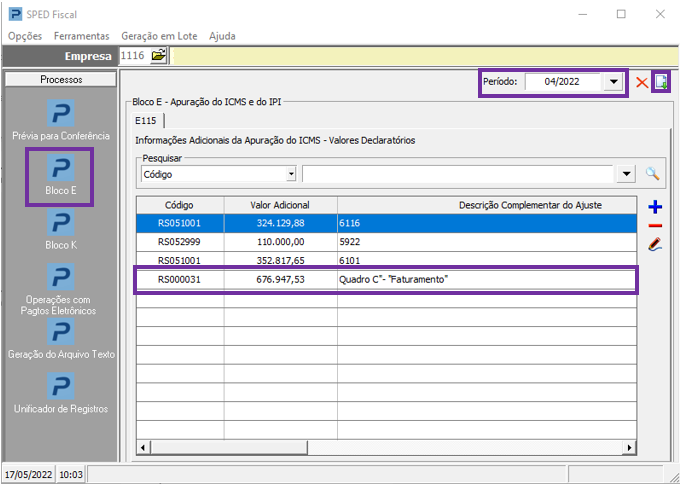The width and height of the screenshot is (680, 484).
Task: Expand the search value dropdown arrow
Action: point(627,174)
